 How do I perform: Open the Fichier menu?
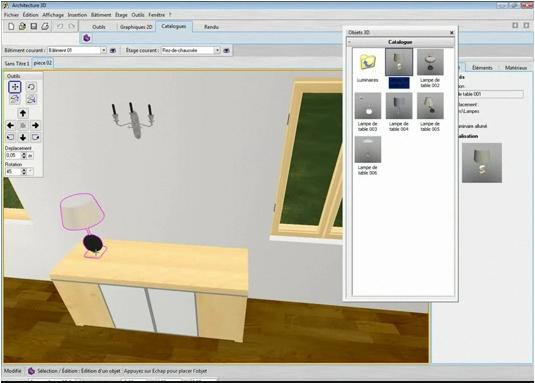pos(11,15)
